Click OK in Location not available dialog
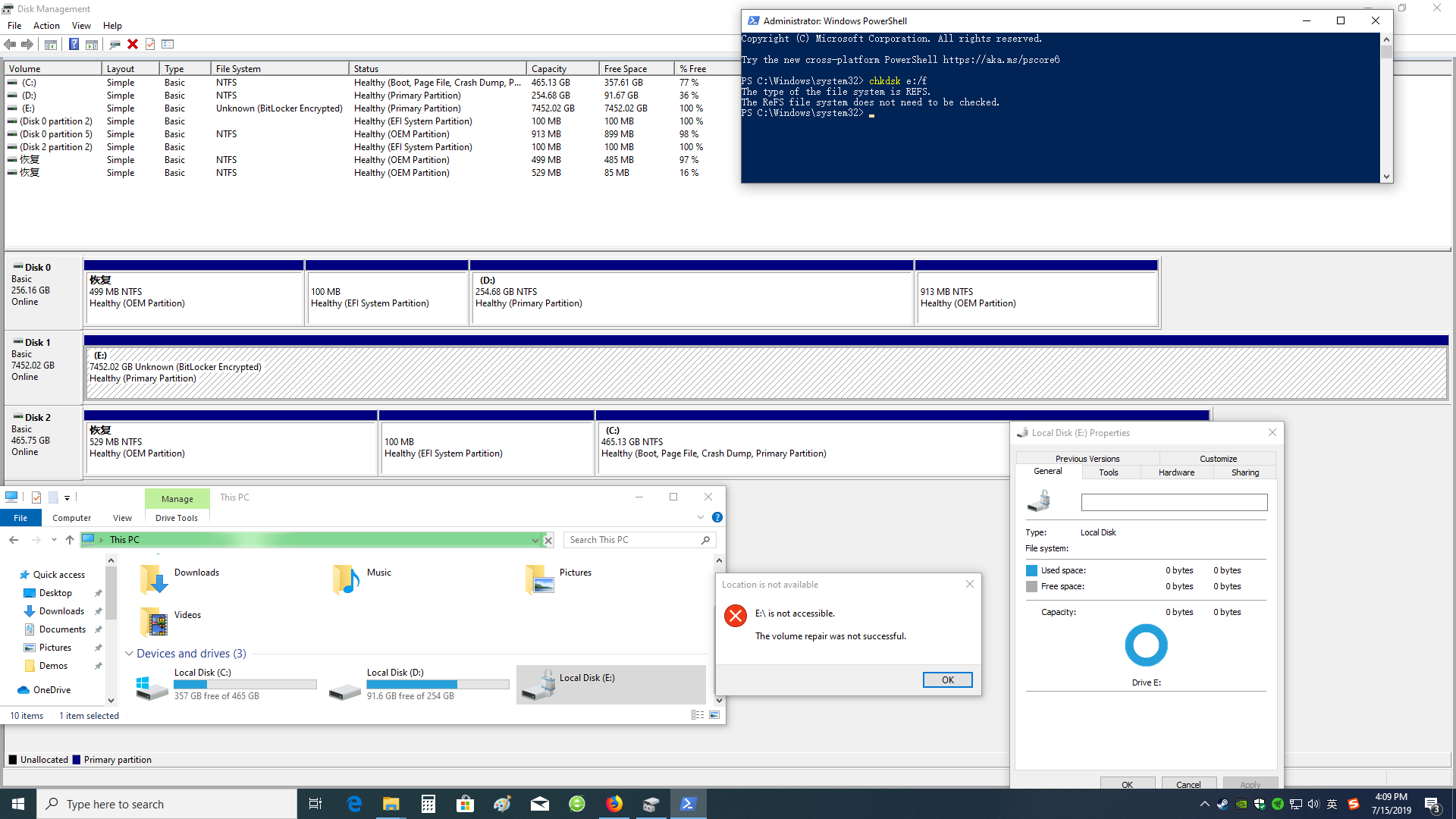This screenshot has width=1456, height=819. tap(947, 680)
